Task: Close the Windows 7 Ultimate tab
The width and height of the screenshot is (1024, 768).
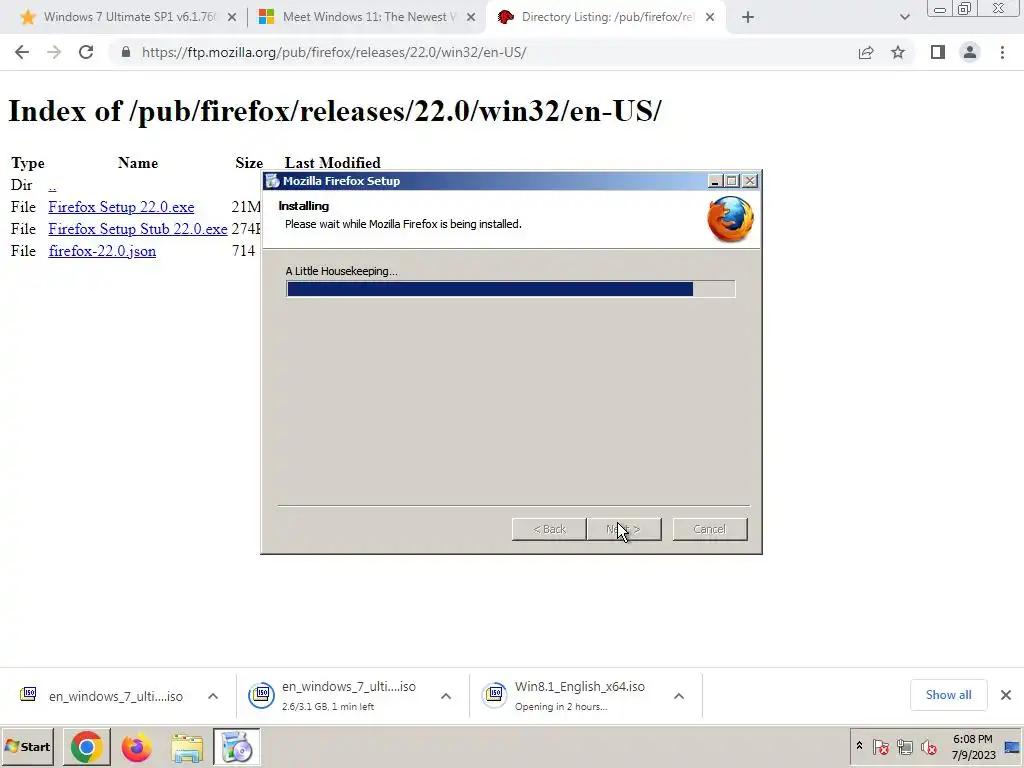Action: click(x=232, y=17)
